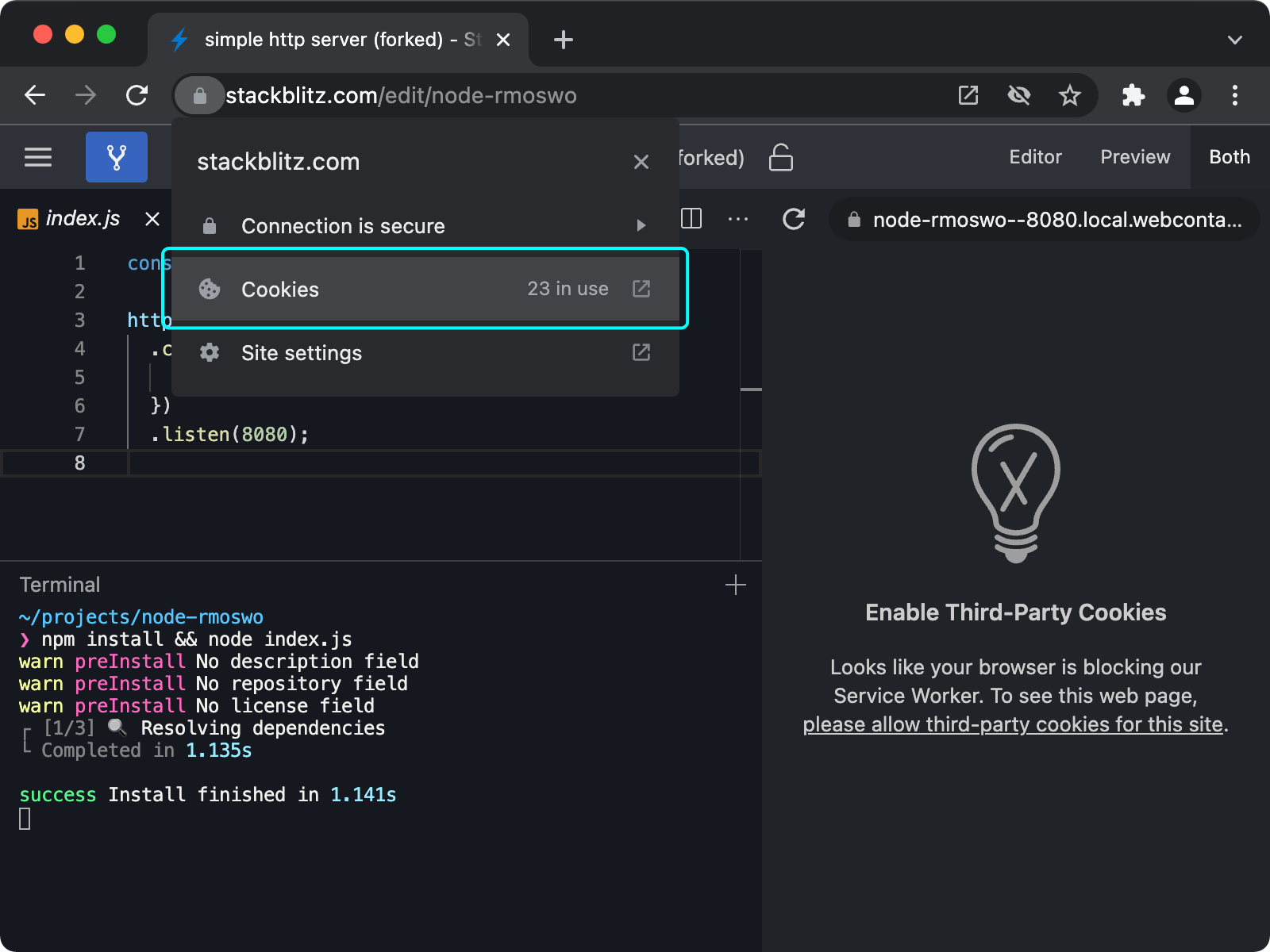
Task: Click the site info lock icon in address bar
Action: coord(200,96)
